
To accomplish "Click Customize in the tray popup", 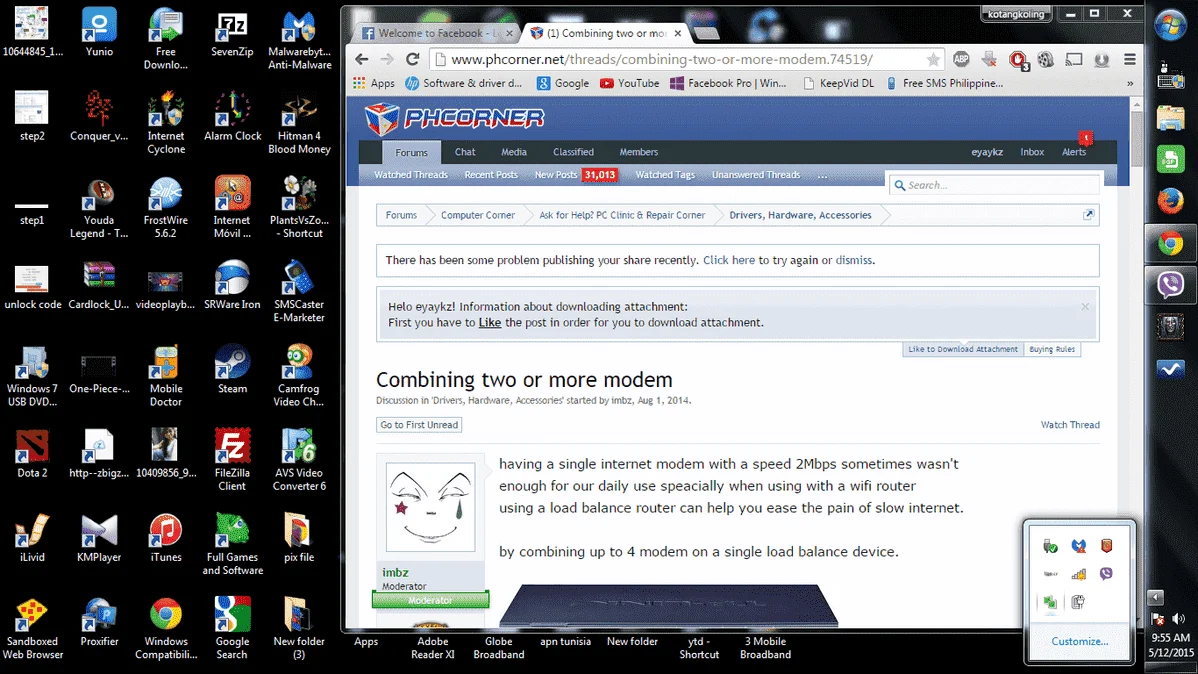I will pos(1080,641).
